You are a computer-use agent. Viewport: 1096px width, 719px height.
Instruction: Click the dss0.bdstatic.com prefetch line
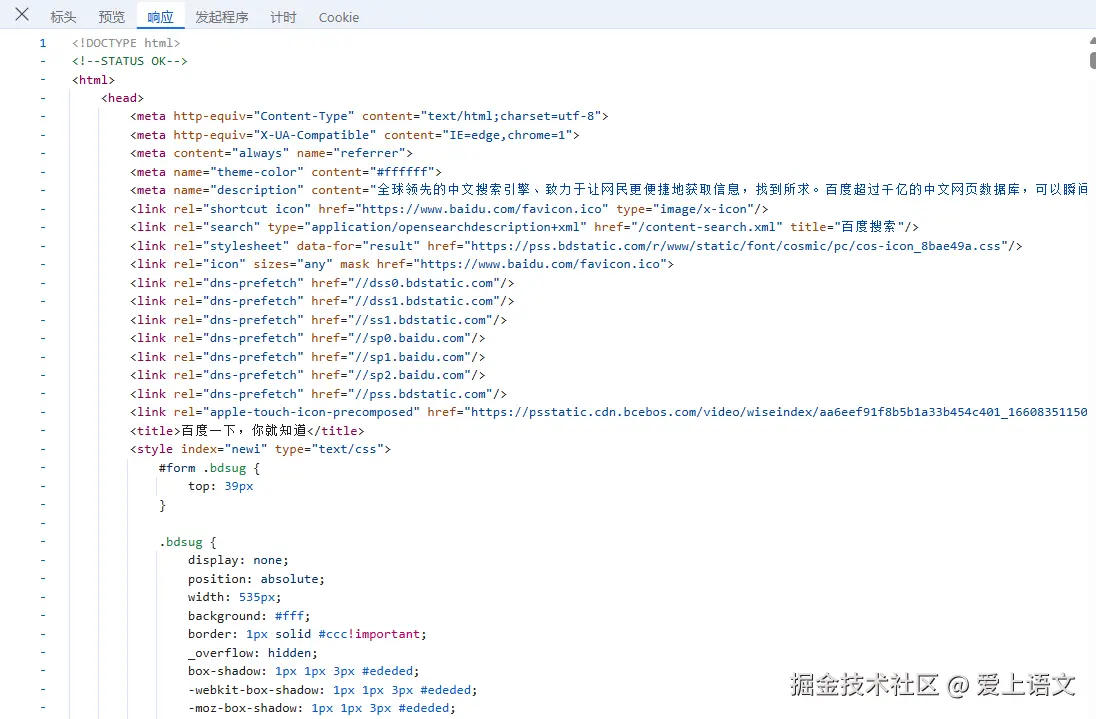(x=322, y=283)
